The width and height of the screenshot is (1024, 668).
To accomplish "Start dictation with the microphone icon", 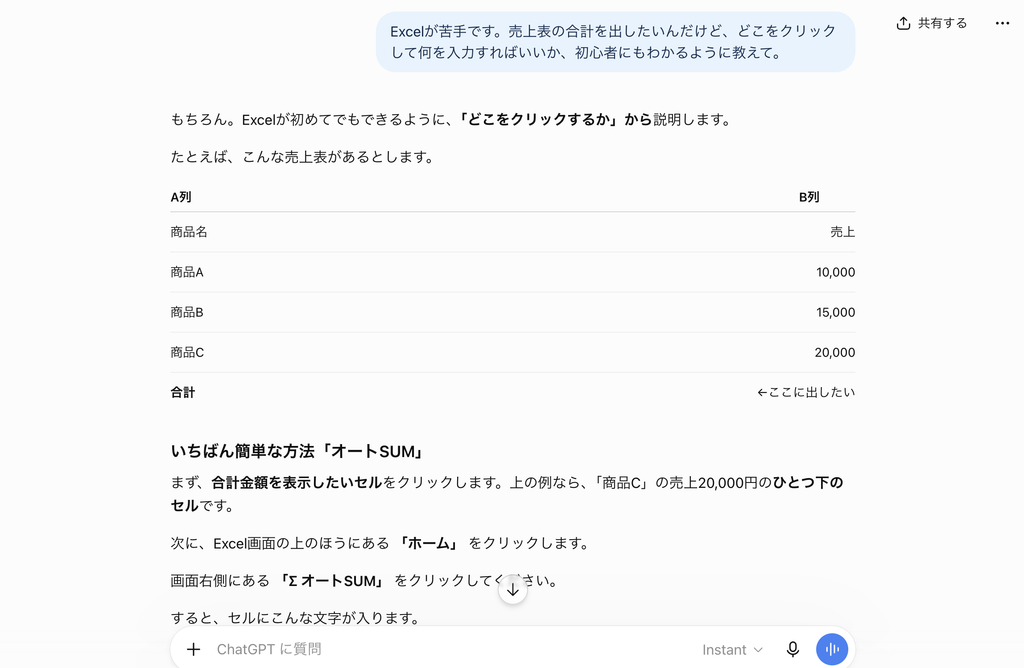I will [x=792, y=649].
